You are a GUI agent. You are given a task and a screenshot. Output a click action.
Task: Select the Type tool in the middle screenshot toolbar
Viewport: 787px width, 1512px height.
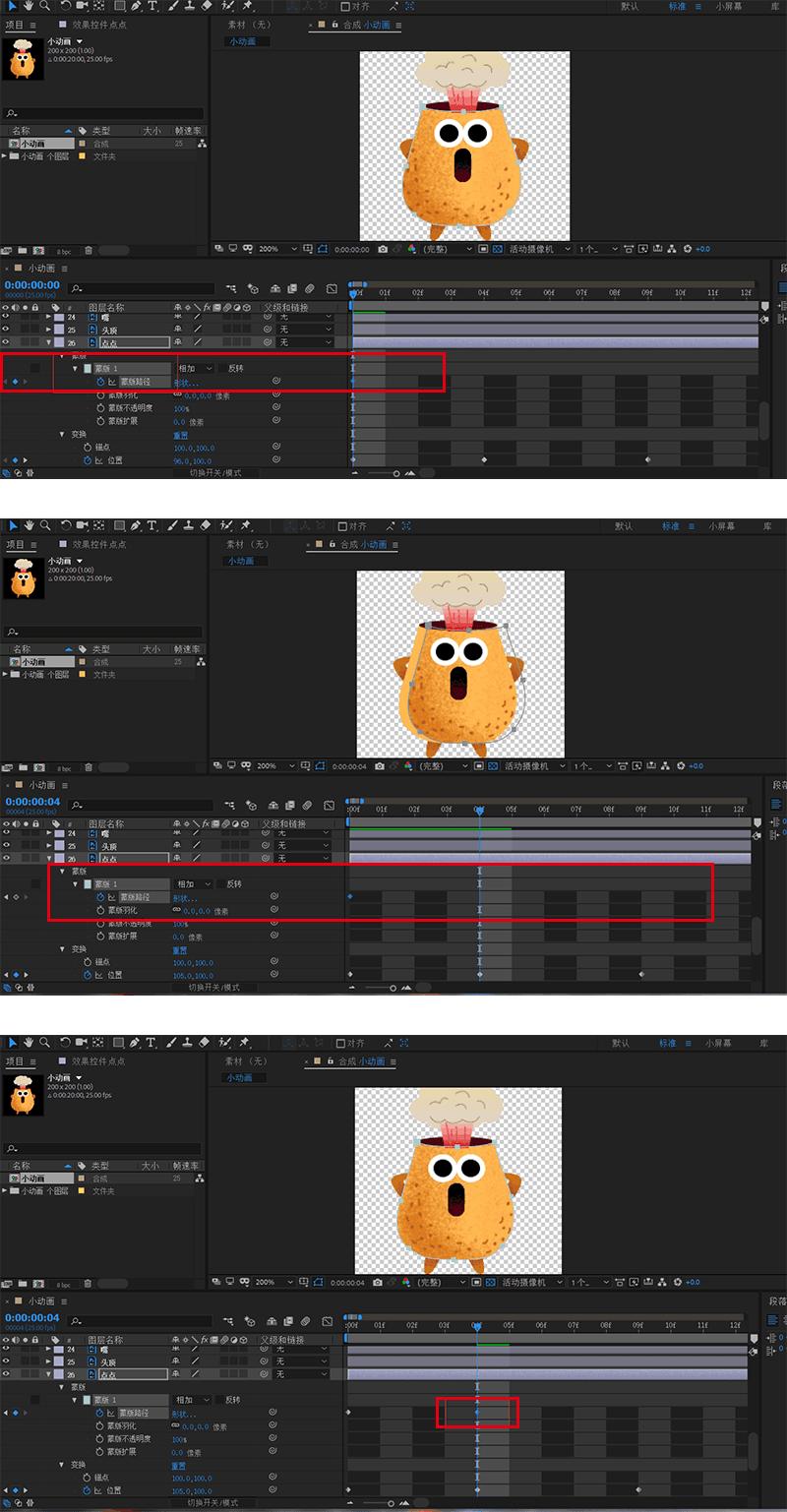coord(151,525)
